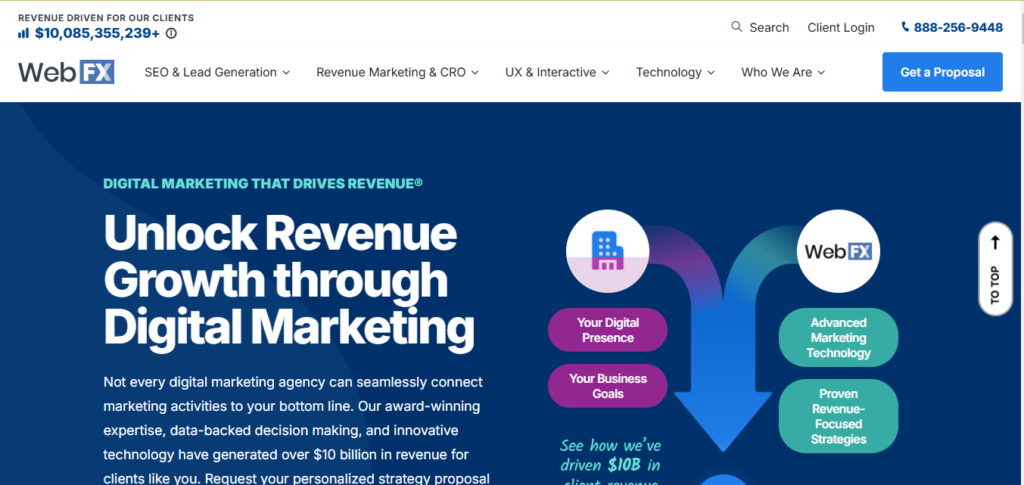This screenshot has height=485, width=1024.
Task: Click the up arrow in To Top widget
Action: [995, 243]
